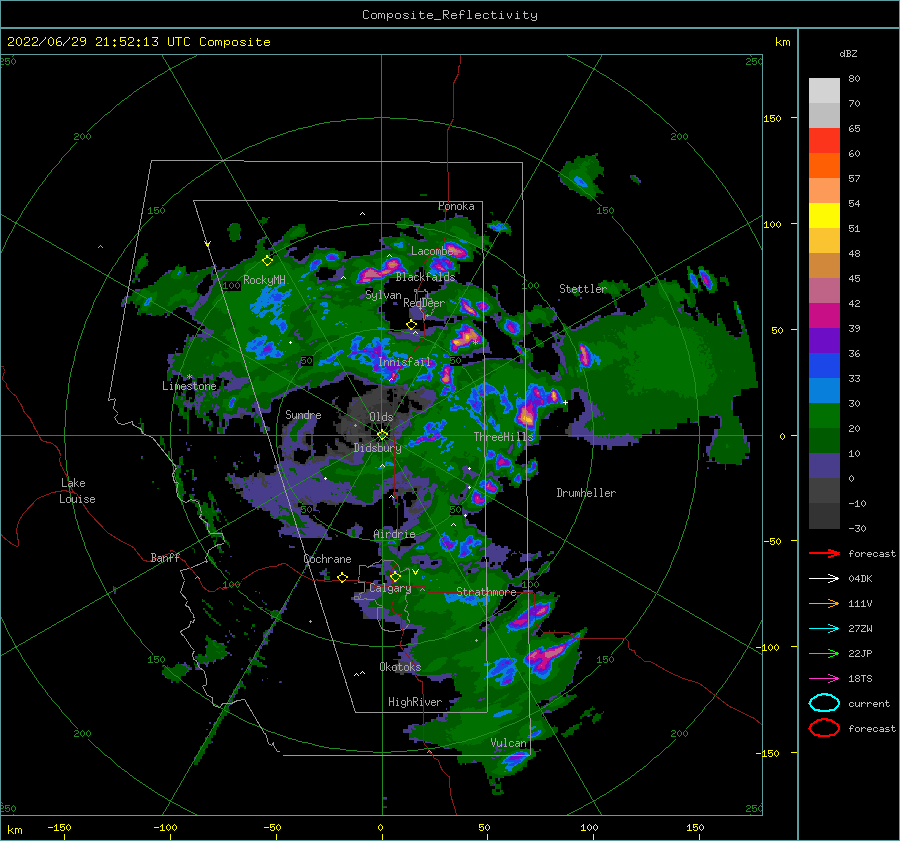
Task: Click the Lake Louise label
Action: (x=77, y=491)
